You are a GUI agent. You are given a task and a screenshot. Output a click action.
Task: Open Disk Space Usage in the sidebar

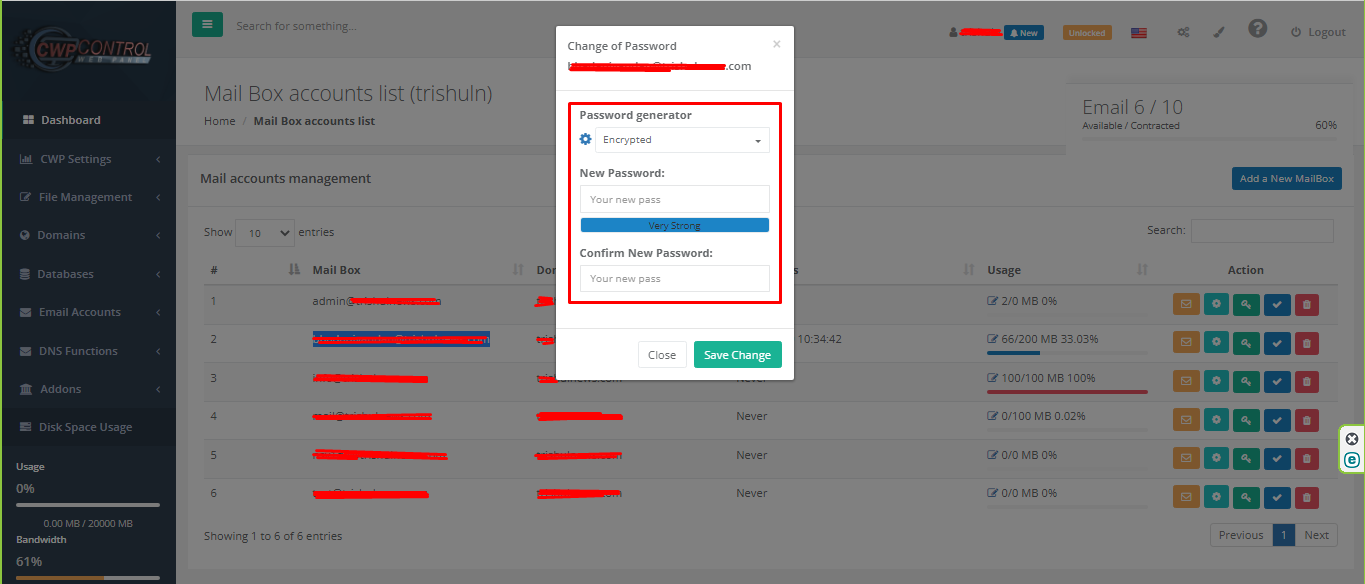(x=88, y=427)
